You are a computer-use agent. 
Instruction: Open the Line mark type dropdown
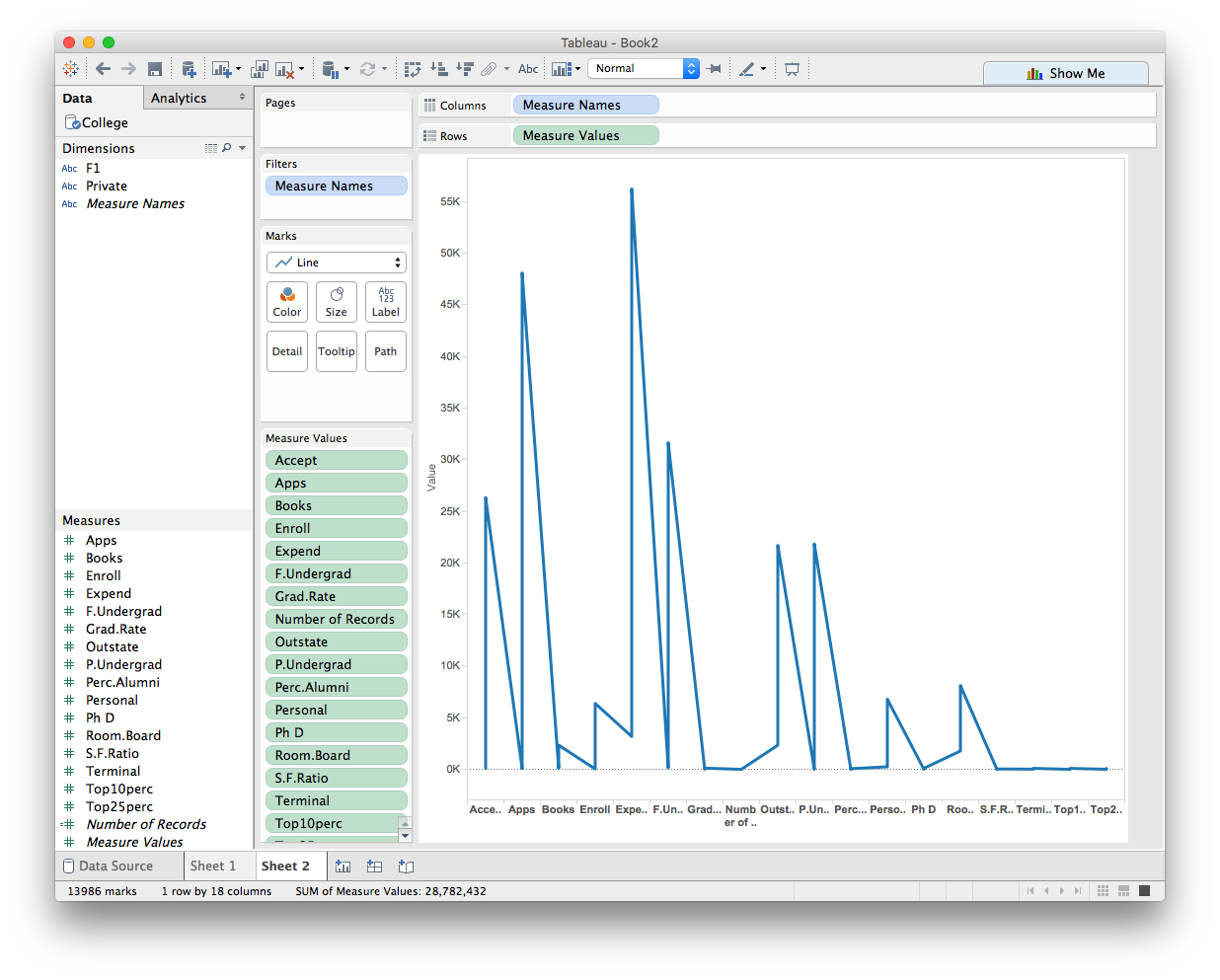337,263
